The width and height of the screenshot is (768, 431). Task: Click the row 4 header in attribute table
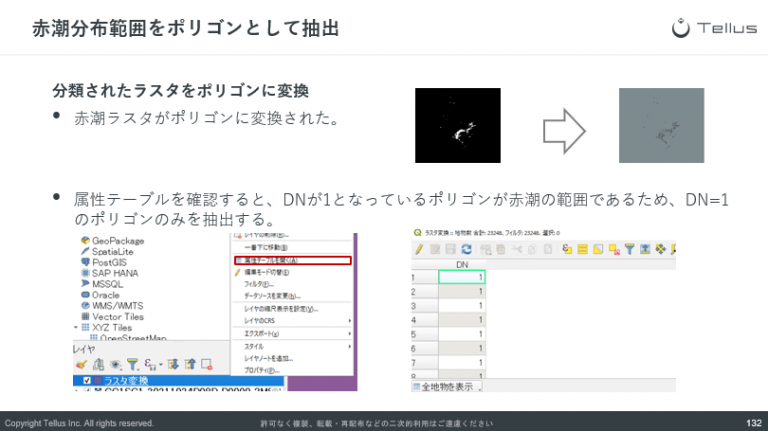[x=425, y=320]
